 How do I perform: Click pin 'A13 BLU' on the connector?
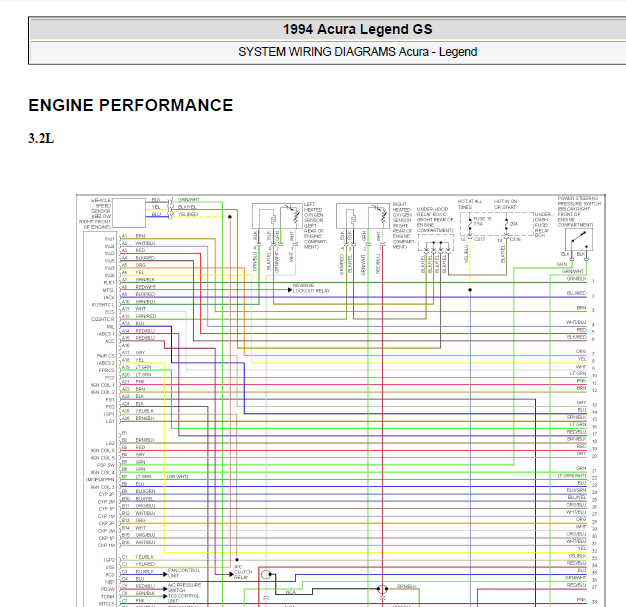(x=133, y=323)
